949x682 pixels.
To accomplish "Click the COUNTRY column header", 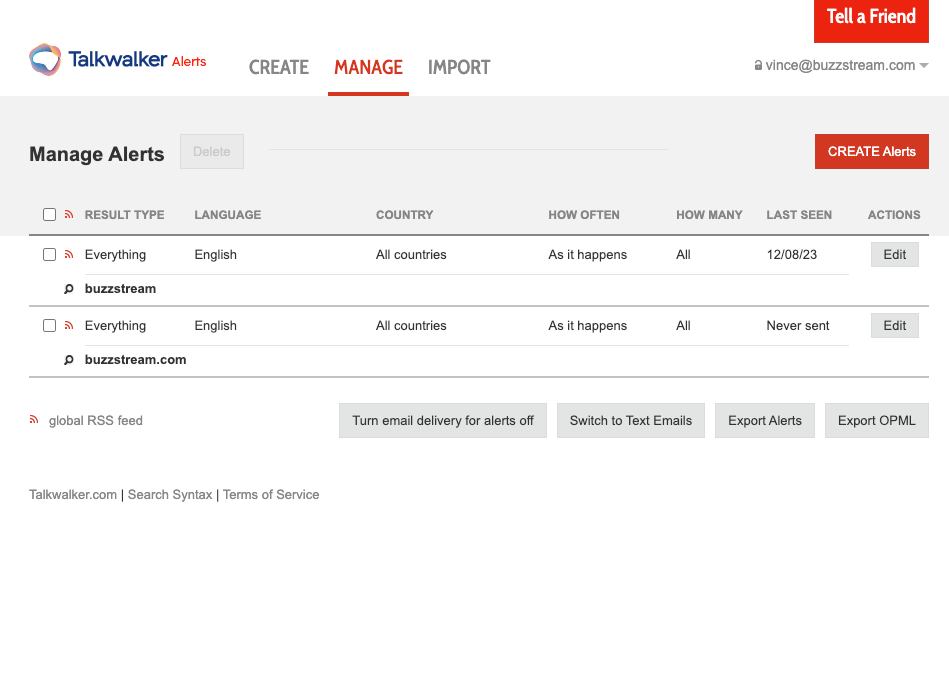I will pyautogui.click(x=404, y=215).
